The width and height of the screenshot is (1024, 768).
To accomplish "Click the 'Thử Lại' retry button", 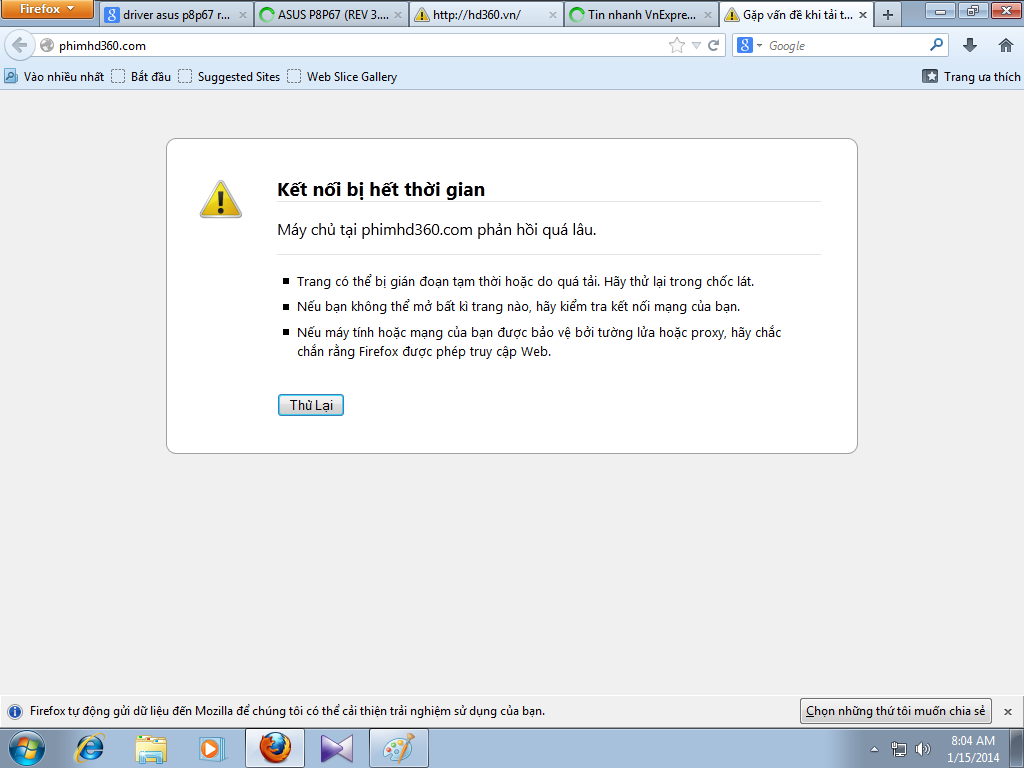I will point(311,405).
